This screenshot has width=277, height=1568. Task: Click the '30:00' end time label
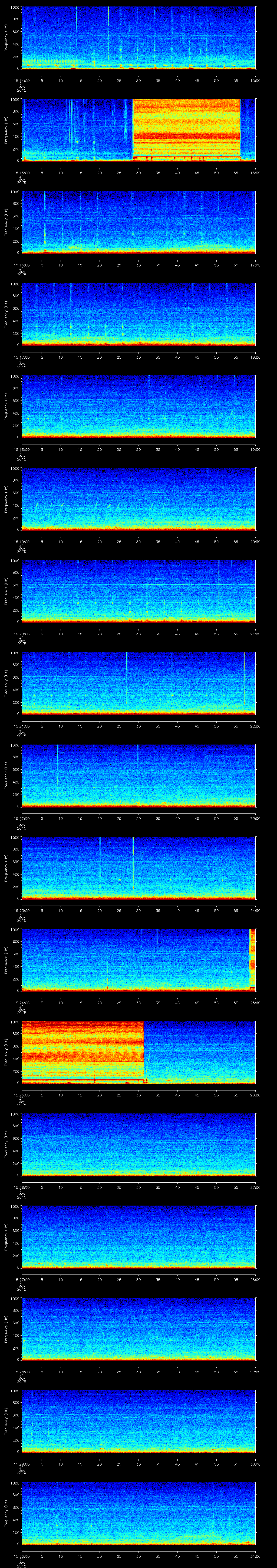255,1464
